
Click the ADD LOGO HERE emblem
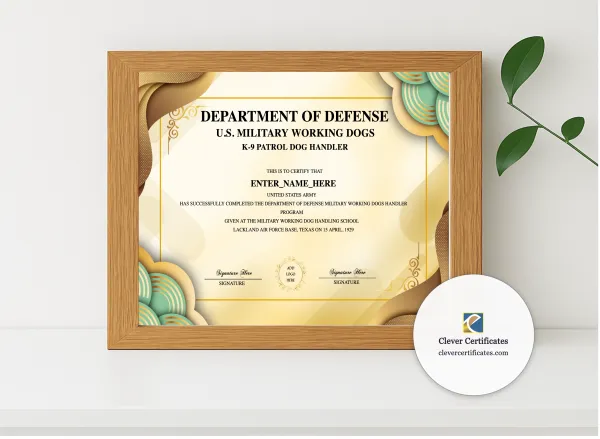pos(290,274)
